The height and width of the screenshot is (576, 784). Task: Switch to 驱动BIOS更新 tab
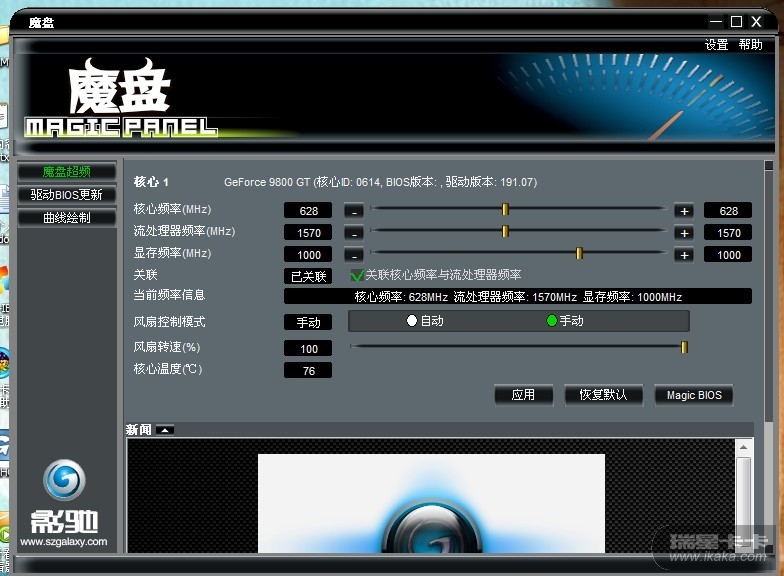pos(66,194)
